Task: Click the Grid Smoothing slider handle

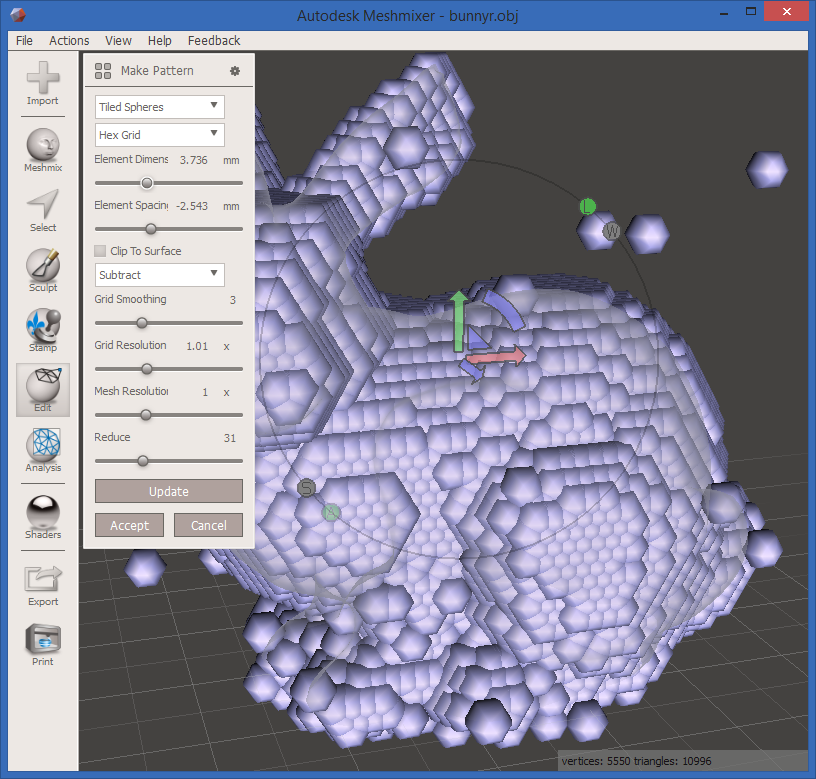Action: (x=142, y=323)
